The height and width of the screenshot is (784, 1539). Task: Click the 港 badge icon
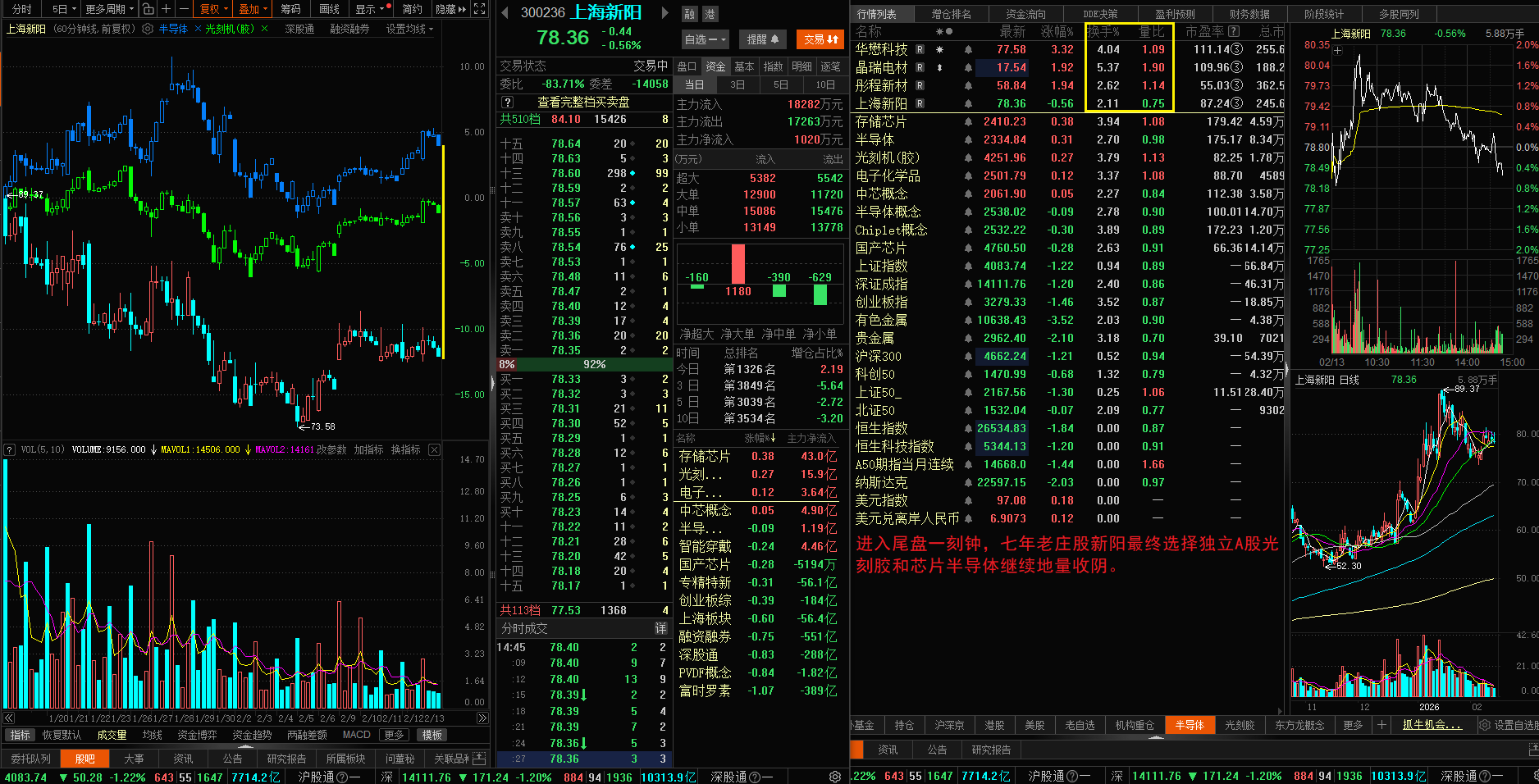[x=710, y=14]
